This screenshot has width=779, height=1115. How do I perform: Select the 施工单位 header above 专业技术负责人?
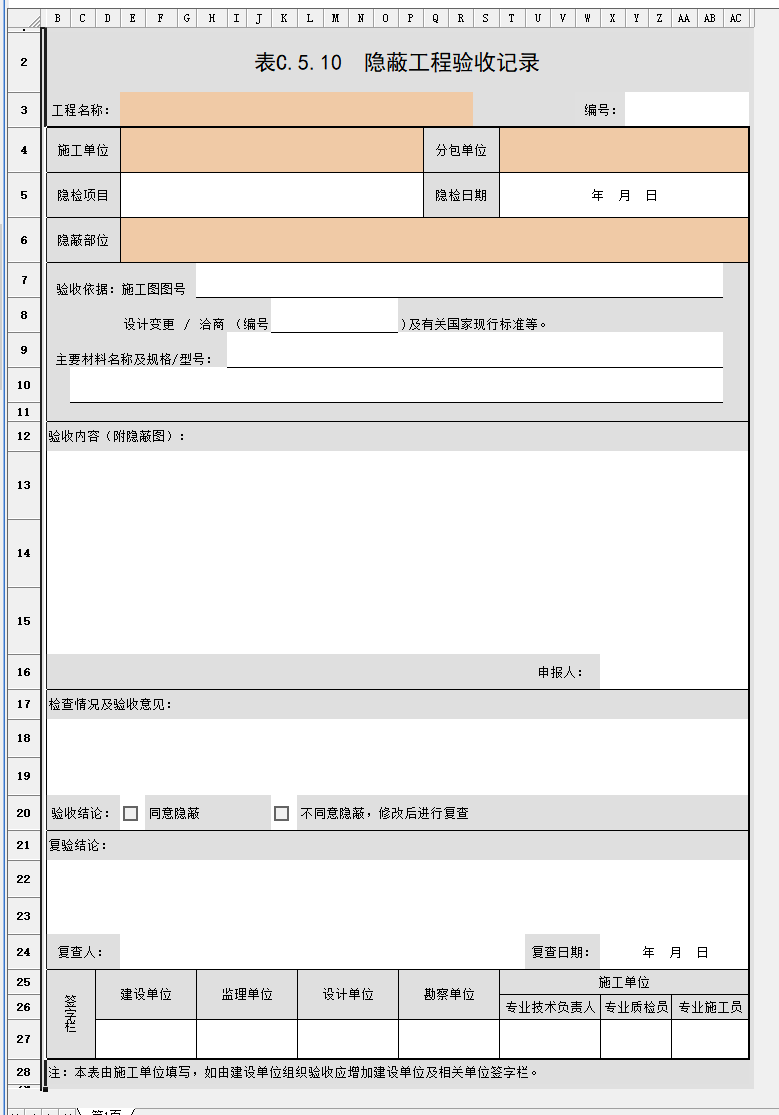[624, 982]
